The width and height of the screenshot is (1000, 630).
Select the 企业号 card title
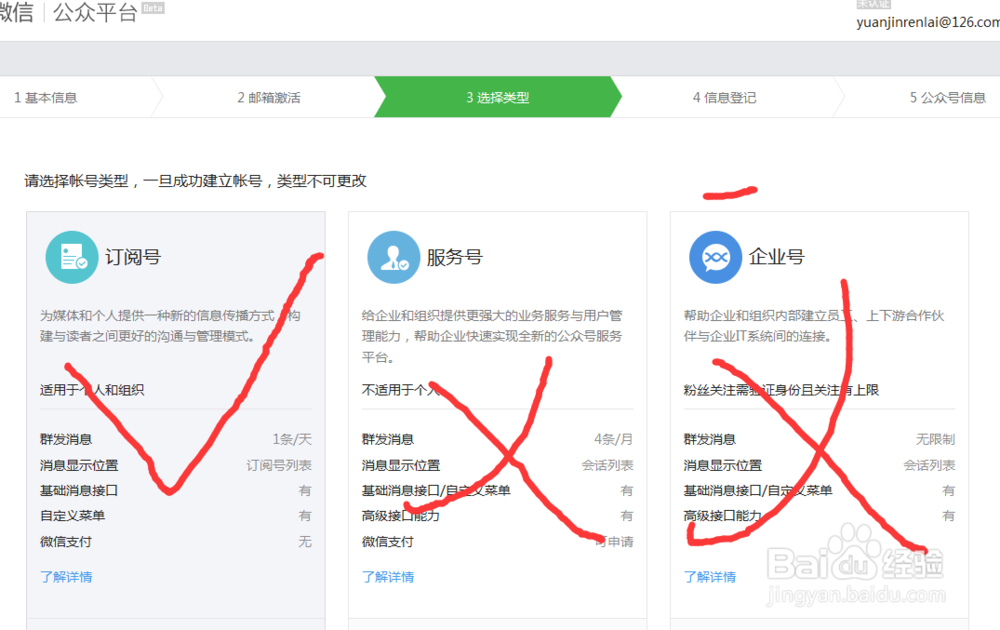point(777,257)
